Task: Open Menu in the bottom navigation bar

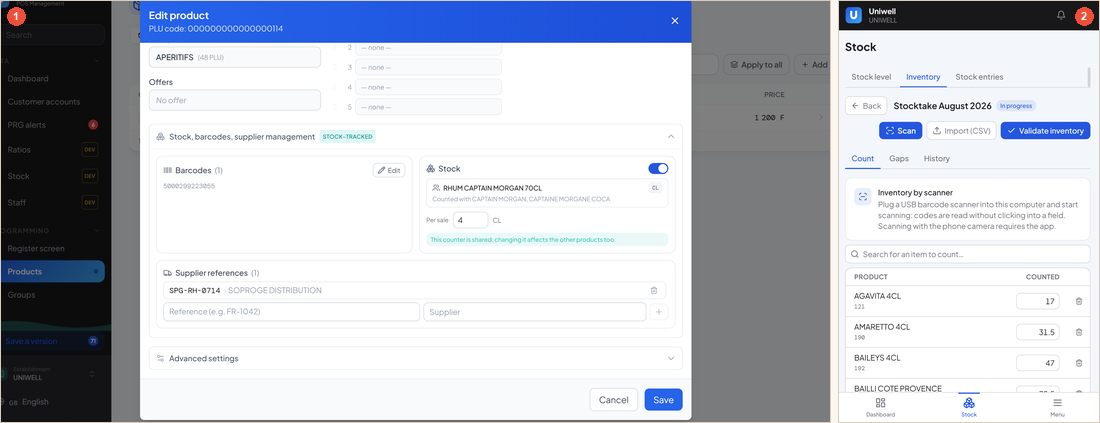Action: click(1057, 407)
